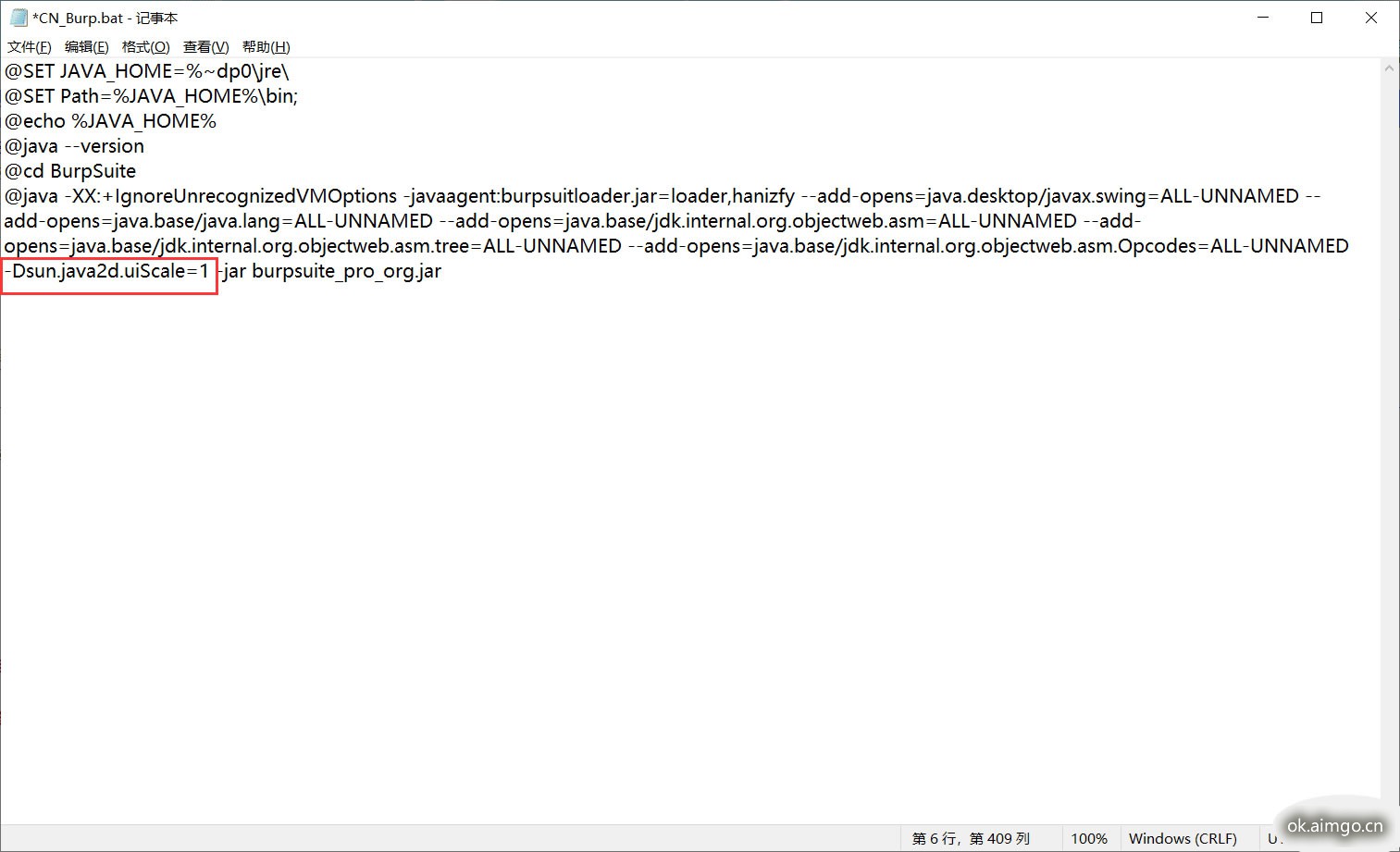This screenshot has height=852, width=1400.
Task: Click the vertical scrollbar track
Action: tap(1389, 444)
